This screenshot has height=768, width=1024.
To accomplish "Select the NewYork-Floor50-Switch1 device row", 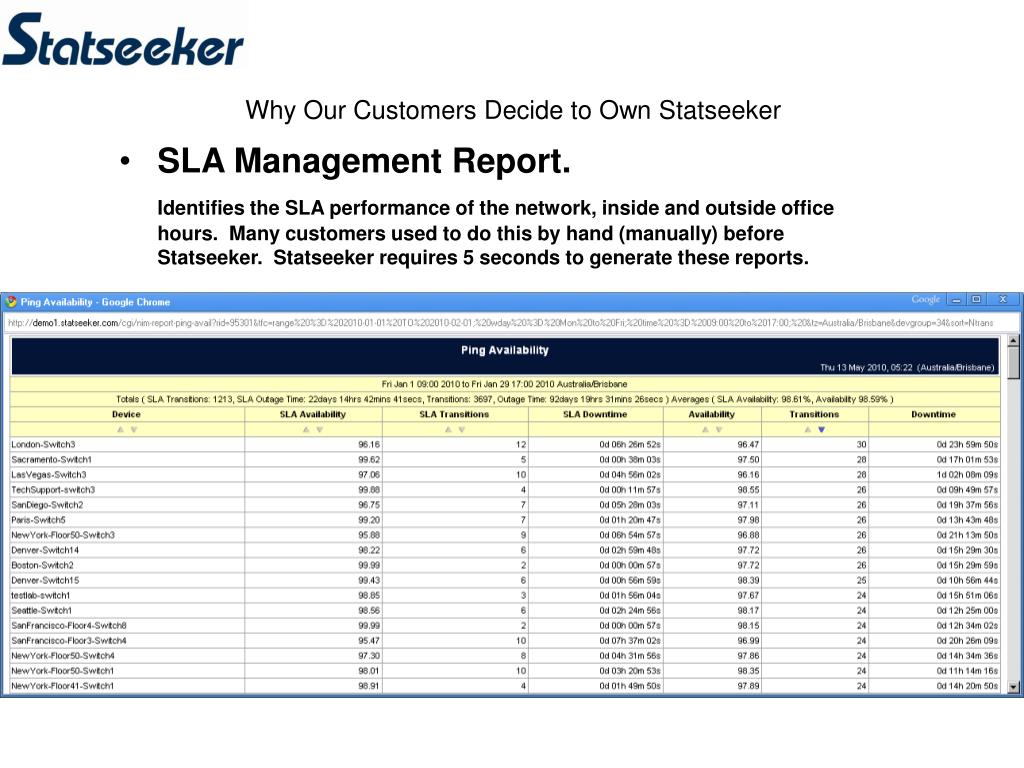I will coord(505,671).
